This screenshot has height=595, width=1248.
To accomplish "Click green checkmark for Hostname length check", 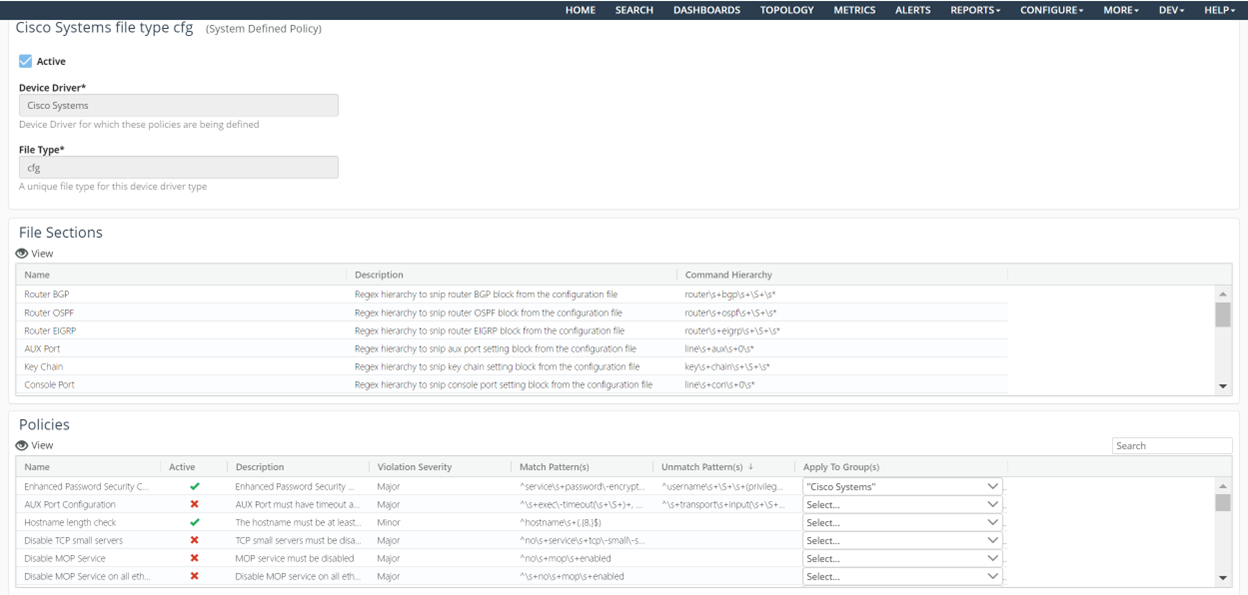I will [194, 523].
